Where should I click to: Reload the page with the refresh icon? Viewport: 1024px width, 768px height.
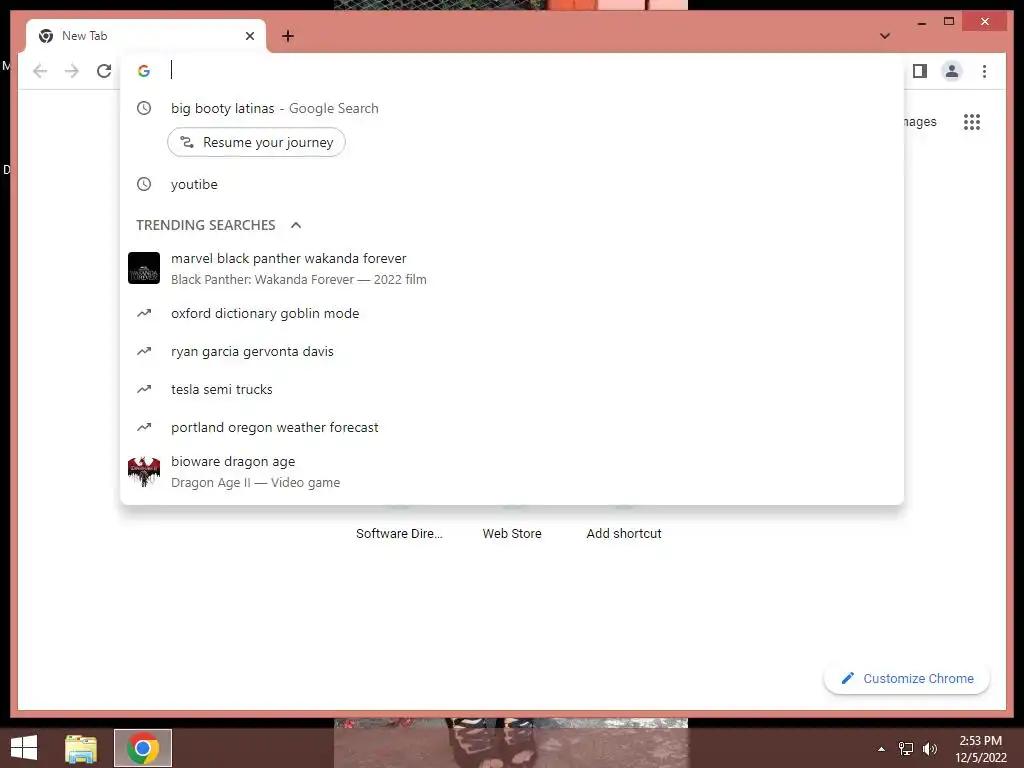pyautogui.click(x=104, y=71)
